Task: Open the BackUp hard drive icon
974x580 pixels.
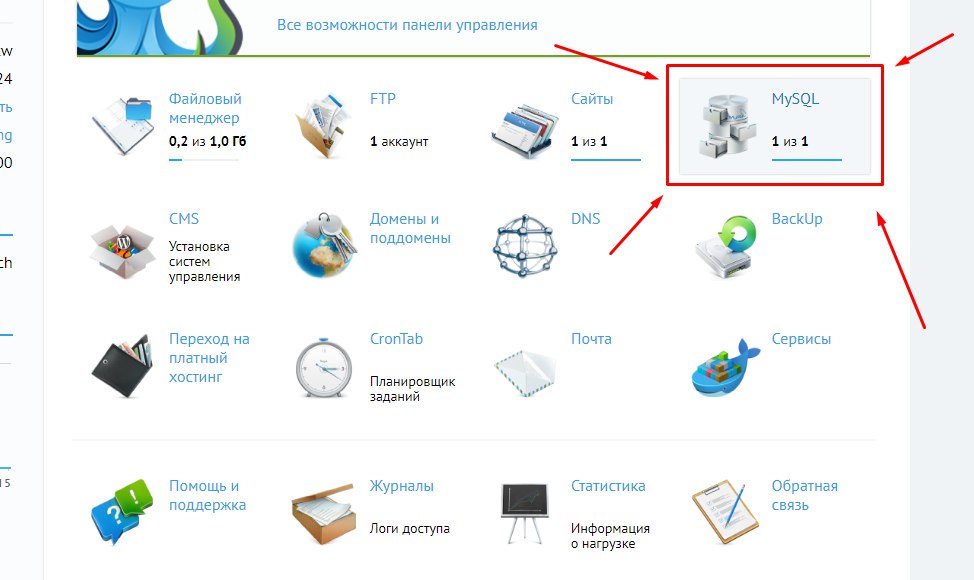Action: 726,247
